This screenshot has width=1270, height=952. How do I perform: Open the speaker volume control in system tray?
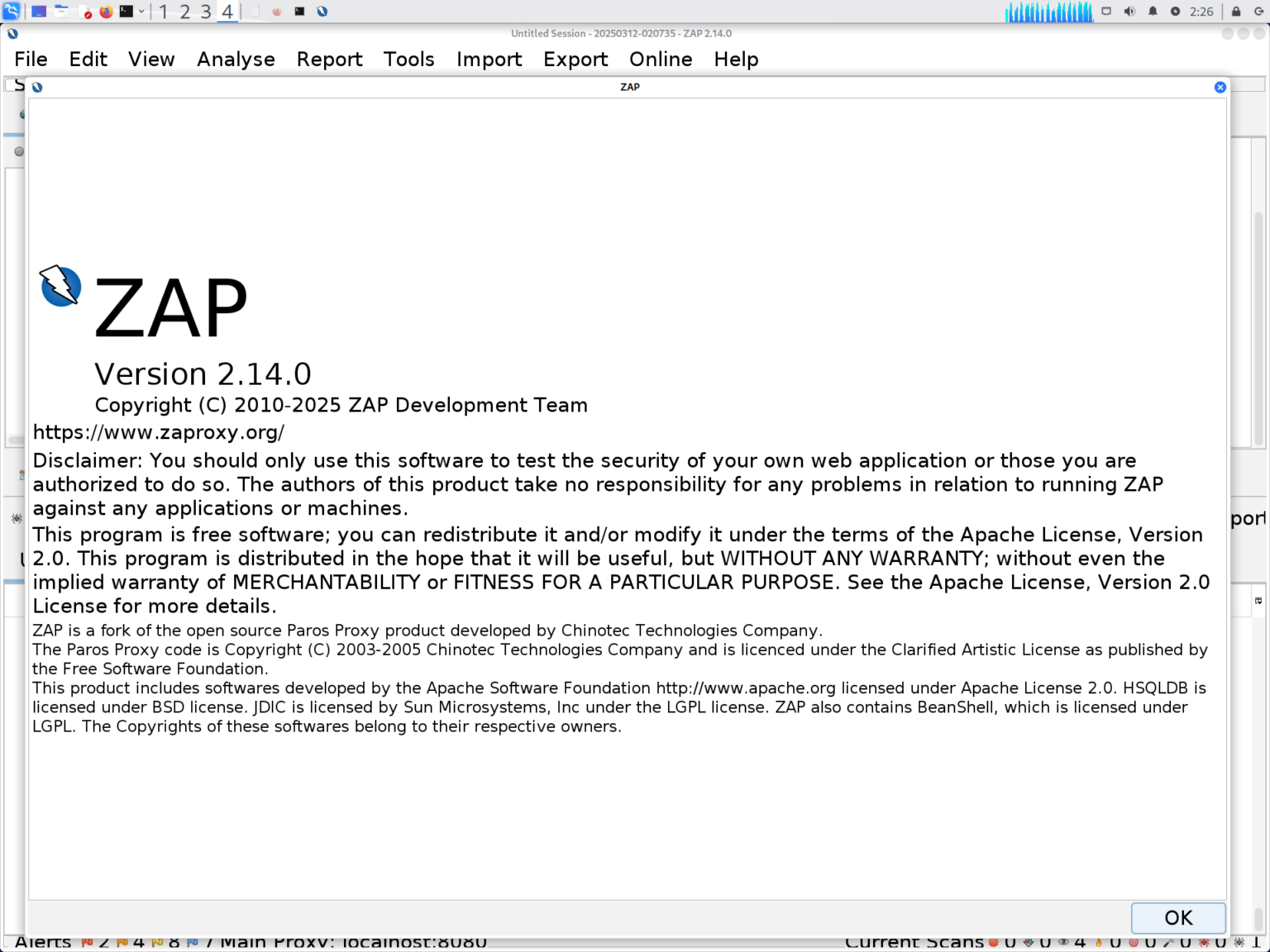point(1129,11)
